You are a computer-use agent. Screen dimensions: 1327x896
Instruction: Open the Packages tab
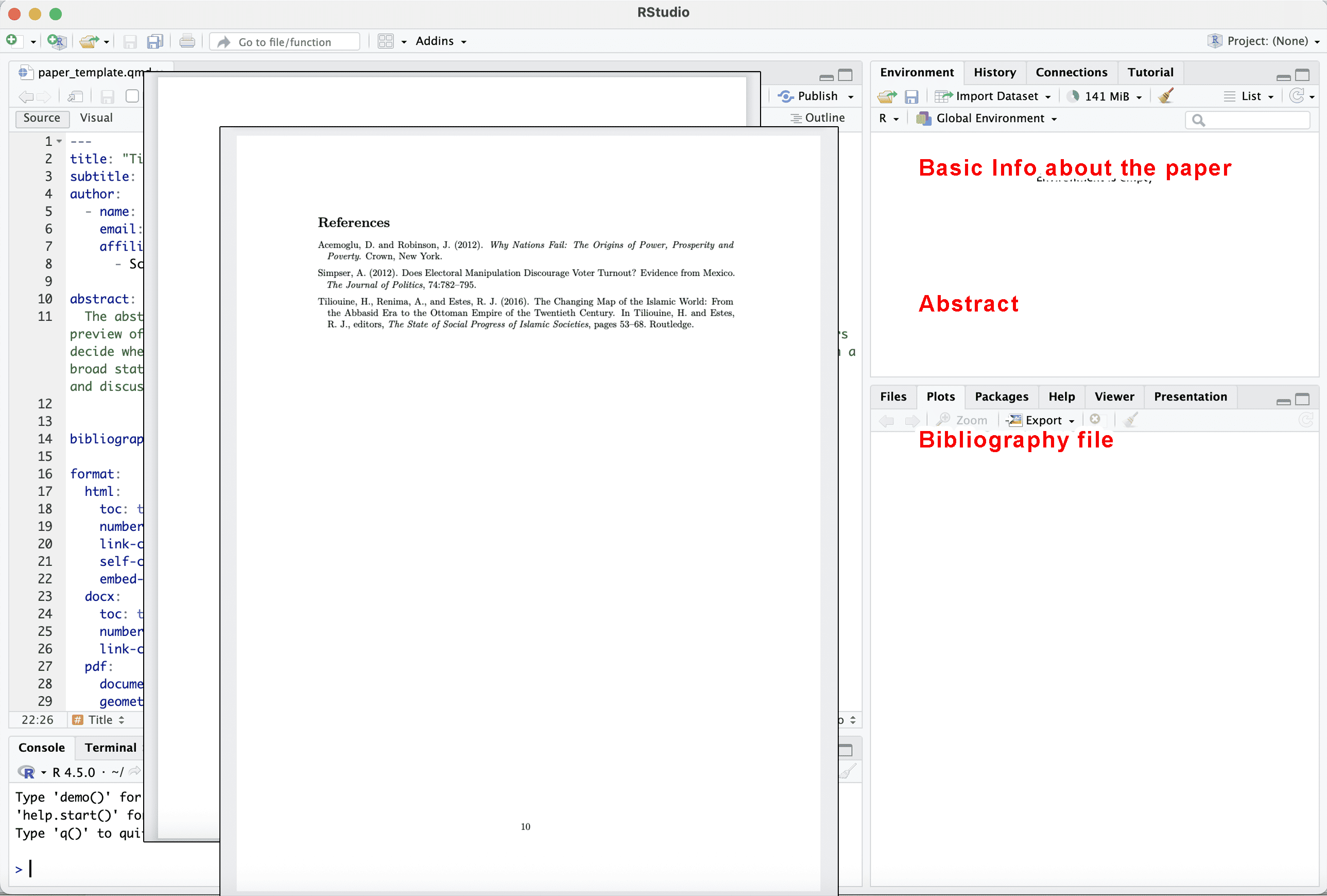pyautogui.click(x=1001, y=397)
